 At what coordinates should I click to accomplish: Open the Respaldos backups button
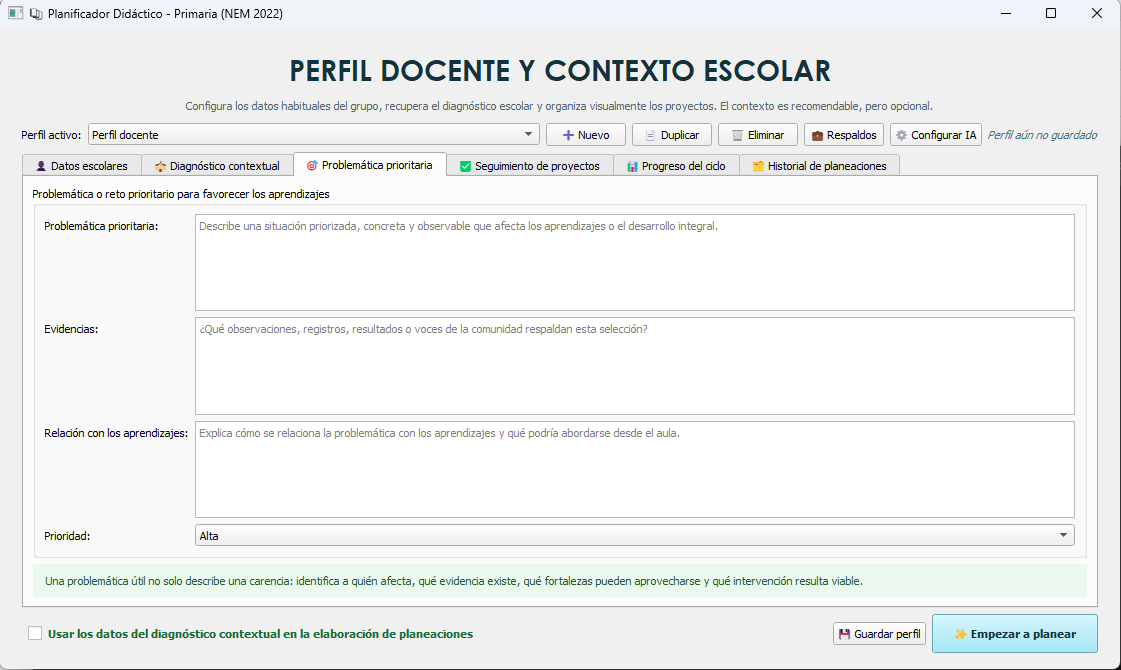pos(844,134)
